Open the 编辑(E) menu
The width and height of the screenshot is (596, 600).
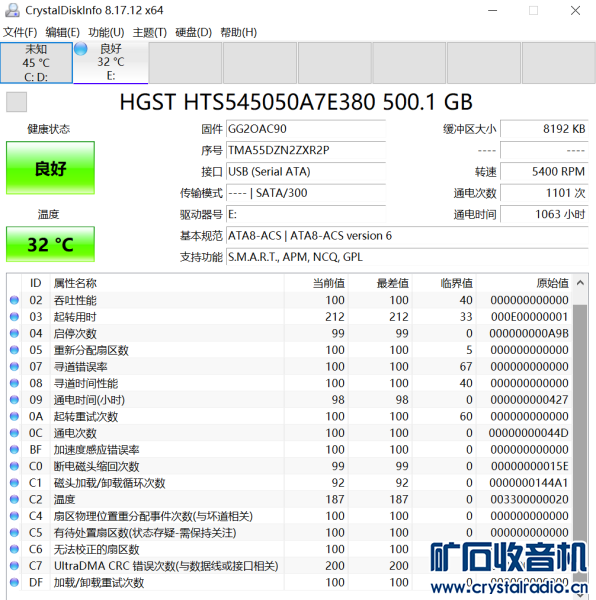click(62, 32)
